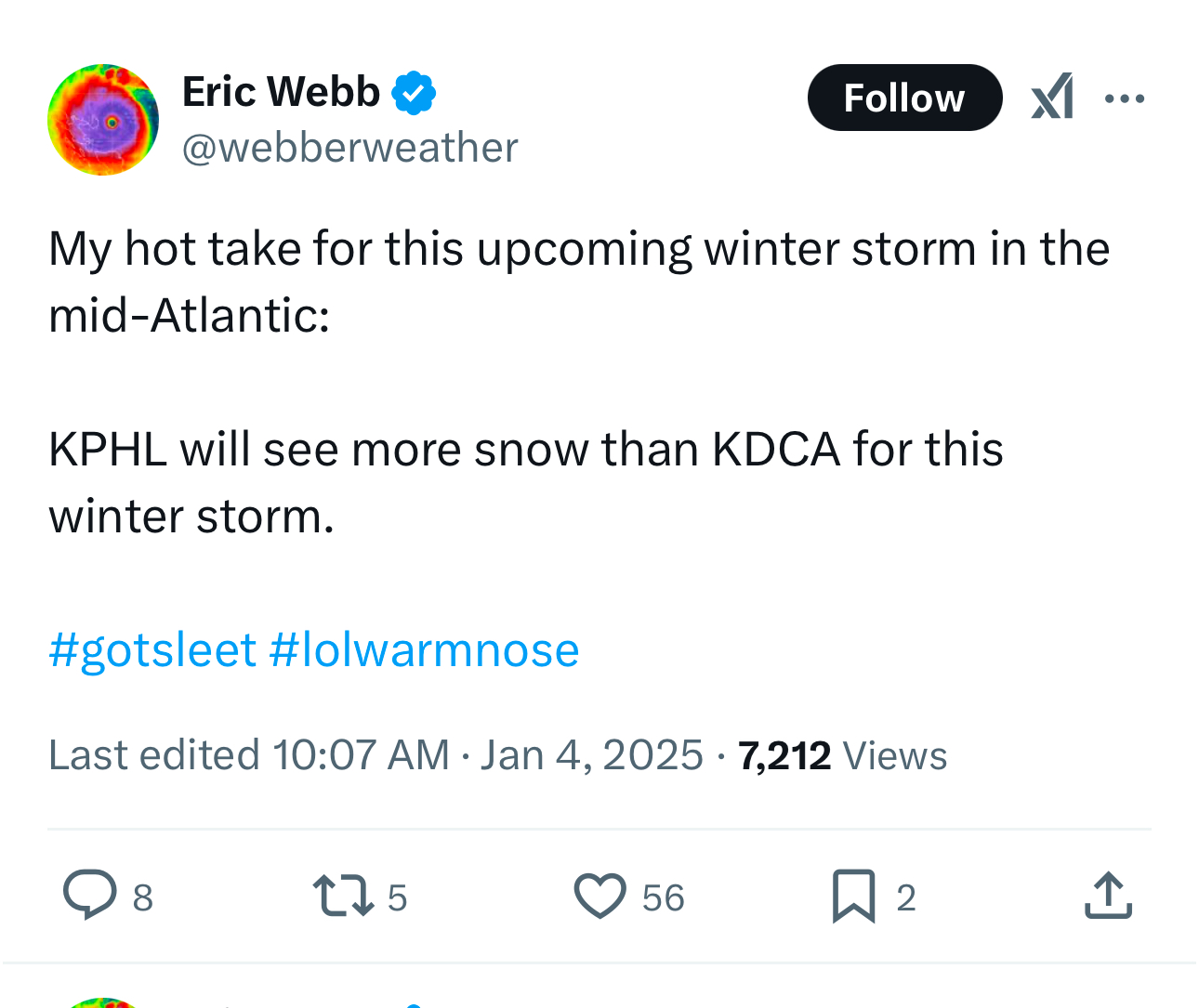Open the #gotsleet hashtag

(x=152, y=649)
